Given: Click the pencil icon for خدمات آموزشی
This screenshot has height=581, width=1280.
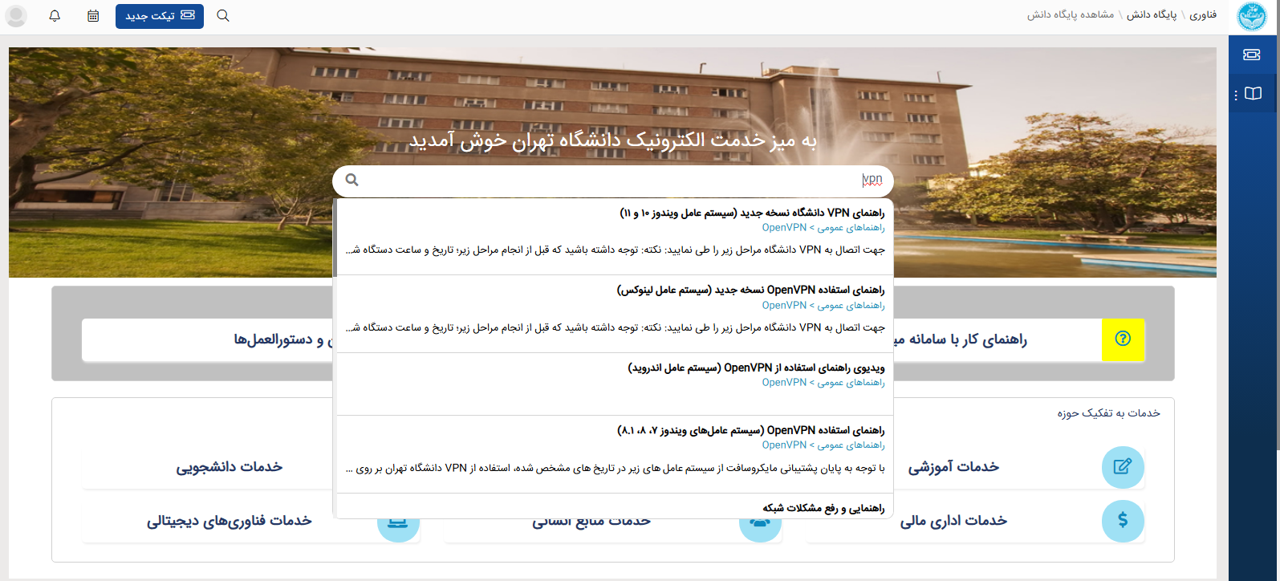Looking at the screenshot, I should pos(1122,467).
